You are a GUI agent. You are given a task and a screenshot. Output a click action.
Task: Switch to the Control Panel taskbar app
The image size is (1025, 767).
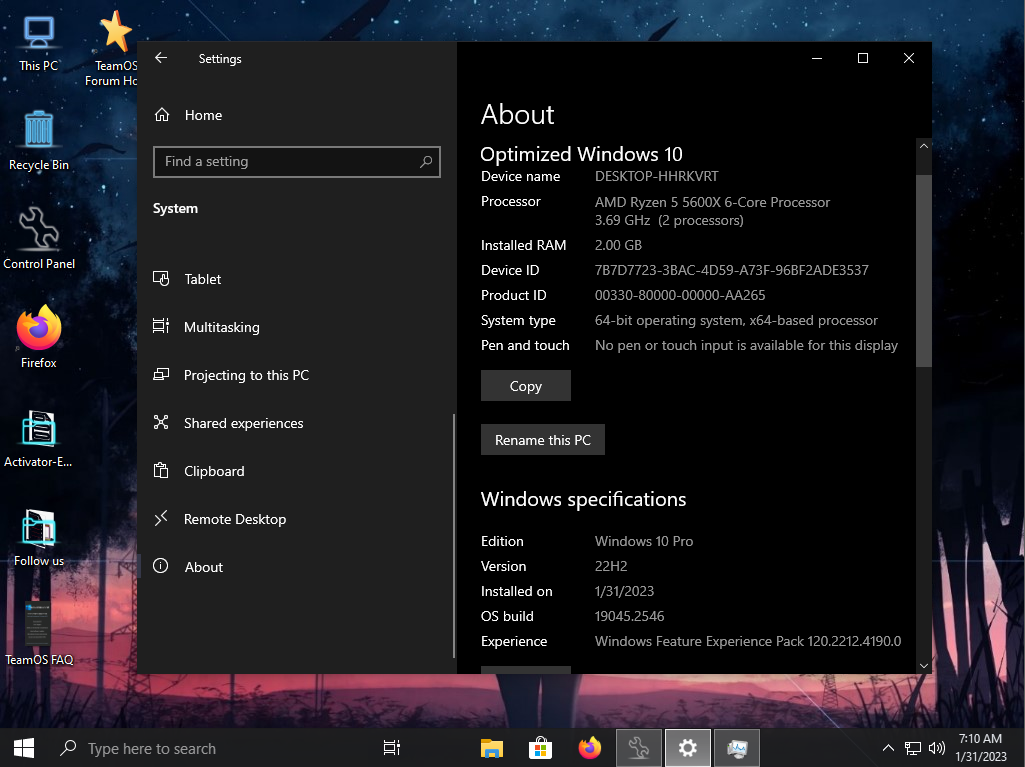click(639, 748)
